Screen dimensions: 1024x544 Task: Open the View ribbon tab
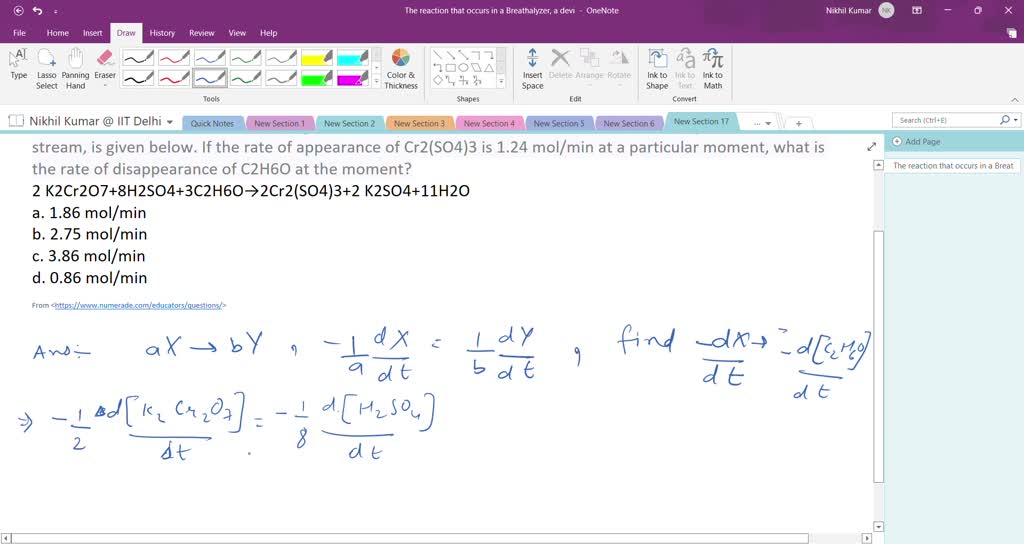point(237,33)
